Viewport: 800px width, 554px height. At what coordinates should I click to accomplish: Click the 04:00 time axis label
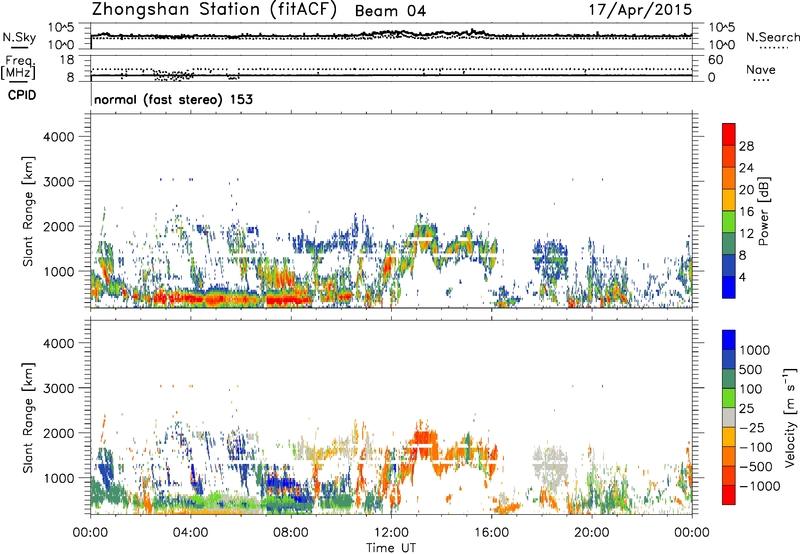pyautogui.click(x=190, y=533)
